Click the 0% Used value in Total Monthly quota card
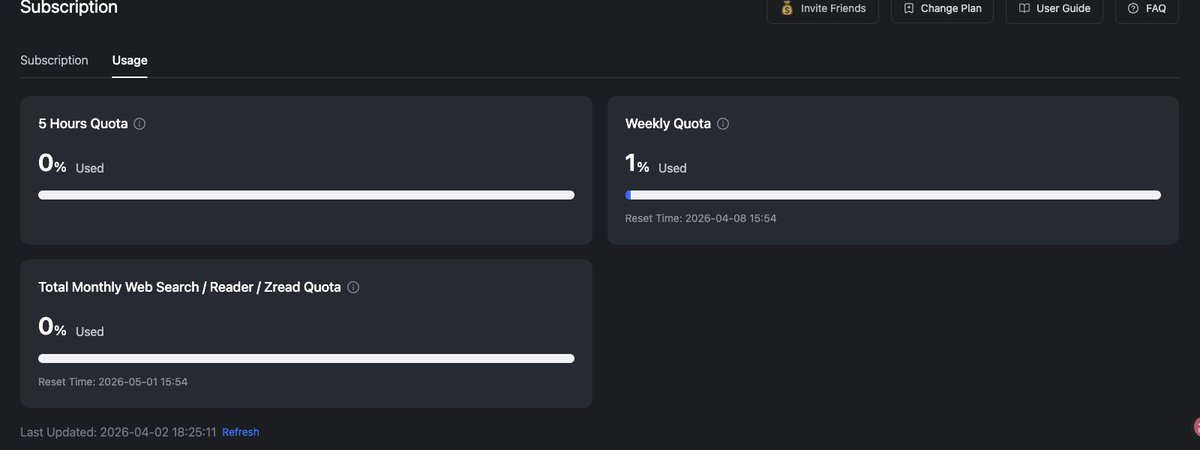The width and height of the screenshot is (1200, 450). pyautogui.click(x=71, y=327)
